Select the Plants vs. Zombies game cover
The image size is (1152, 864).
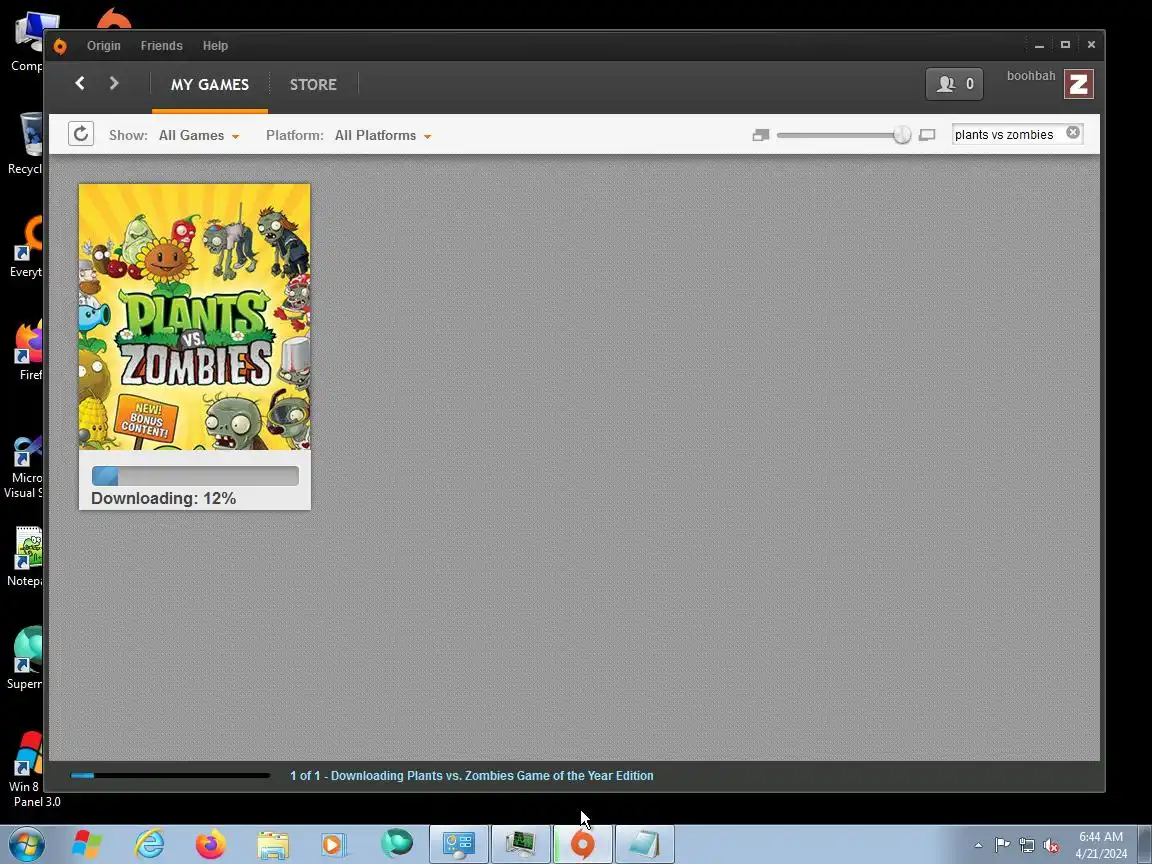point(195,317)
